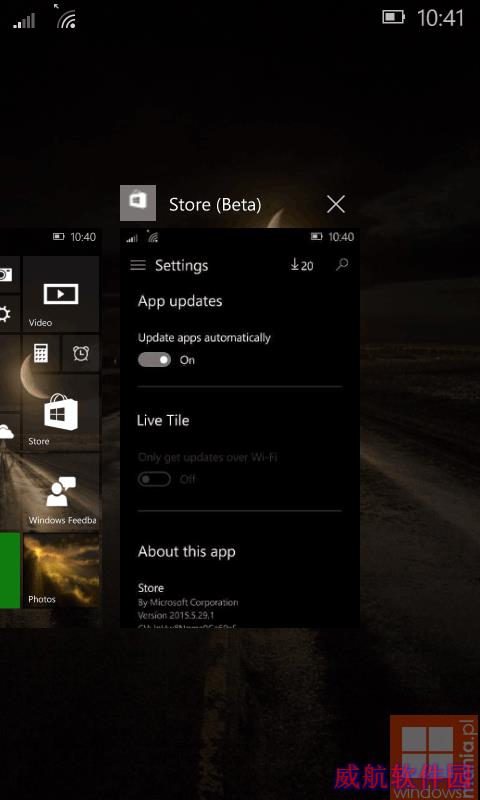Screen dimensions: 480x800
Task: Tap the battery icon in top status bar
Action: point(393,17)
